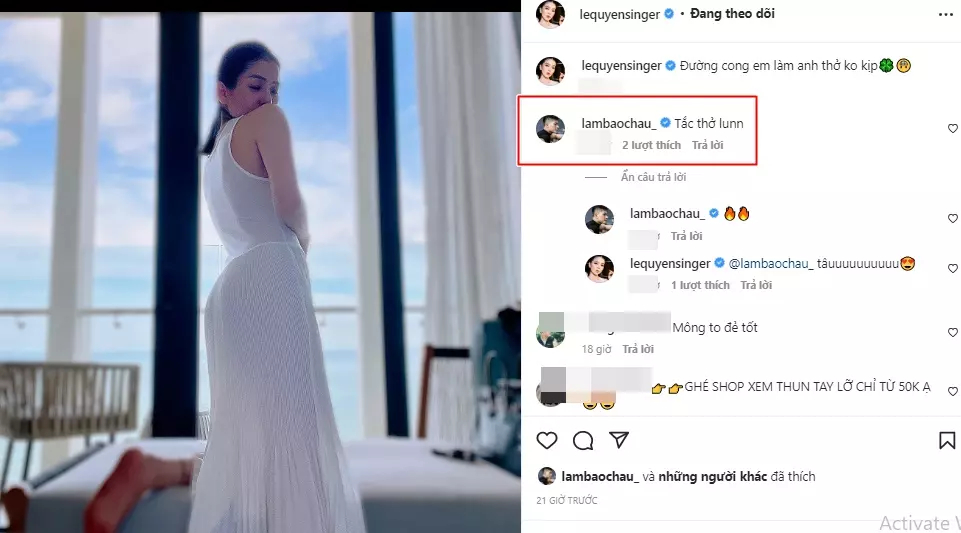Open lequyensinger profile from the post header
Image resolution: width=961 pixels, height=533 pixels.
pos(620,14)
